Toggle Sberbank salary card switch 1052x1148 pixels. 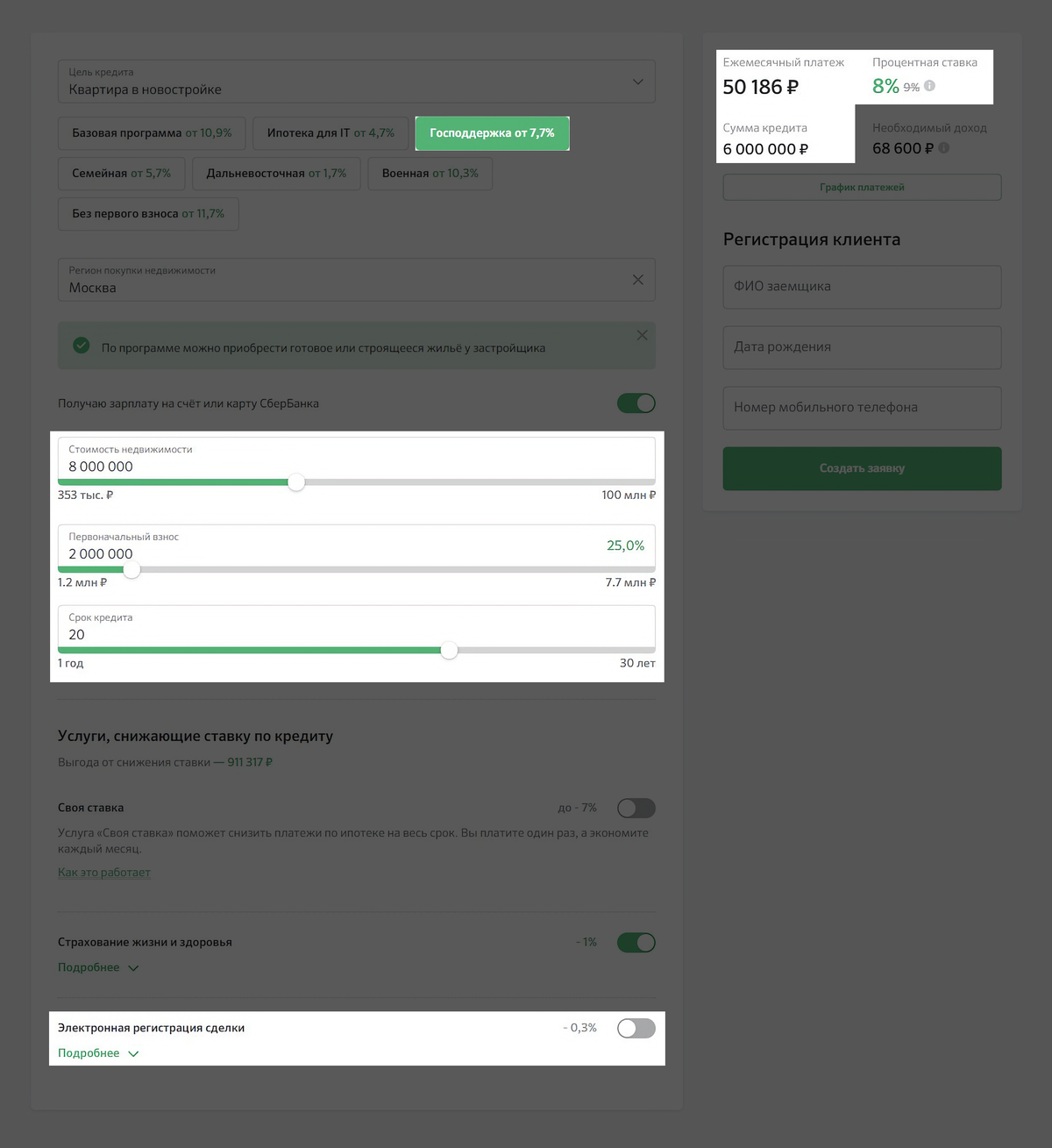[x=636, y=403]
